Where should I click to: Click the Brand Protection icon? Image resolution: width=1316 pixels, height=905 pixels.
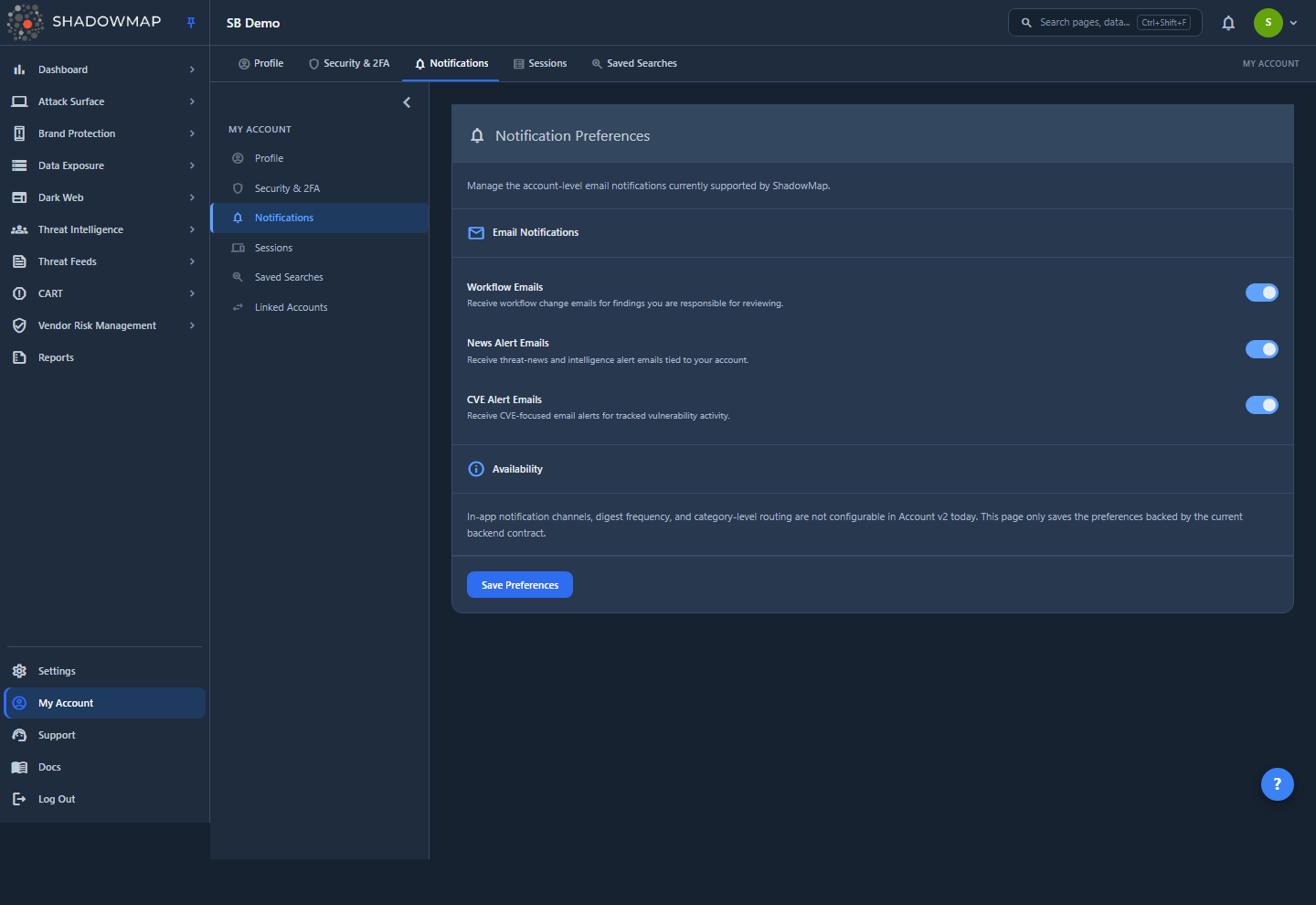19,133
